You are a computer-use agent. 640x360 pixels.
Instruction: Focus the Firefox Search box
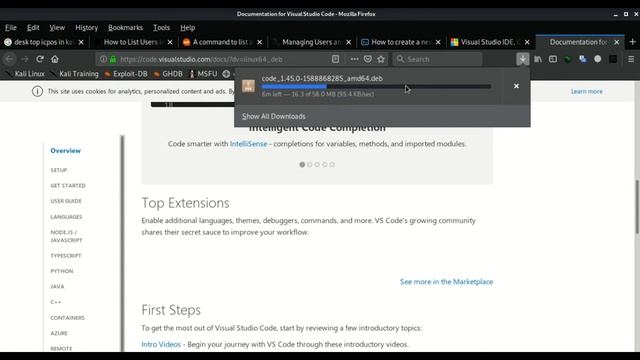coord(438,59)
